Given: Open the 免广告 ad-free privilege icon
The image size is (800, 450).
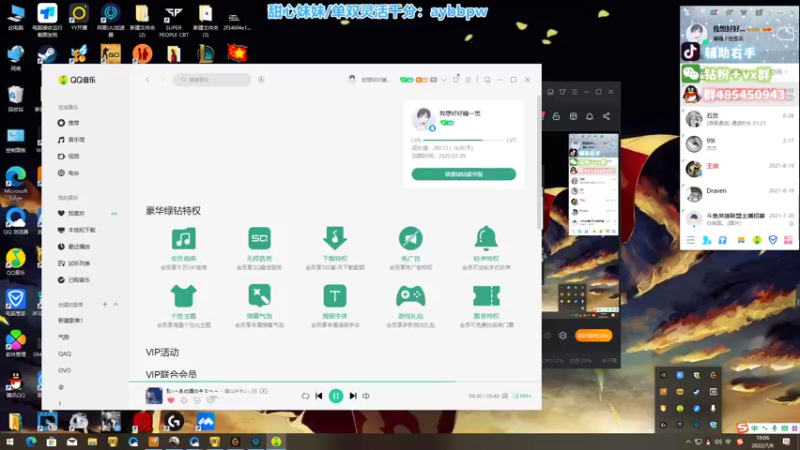Looking at the screenshot, I should (411, 238).
